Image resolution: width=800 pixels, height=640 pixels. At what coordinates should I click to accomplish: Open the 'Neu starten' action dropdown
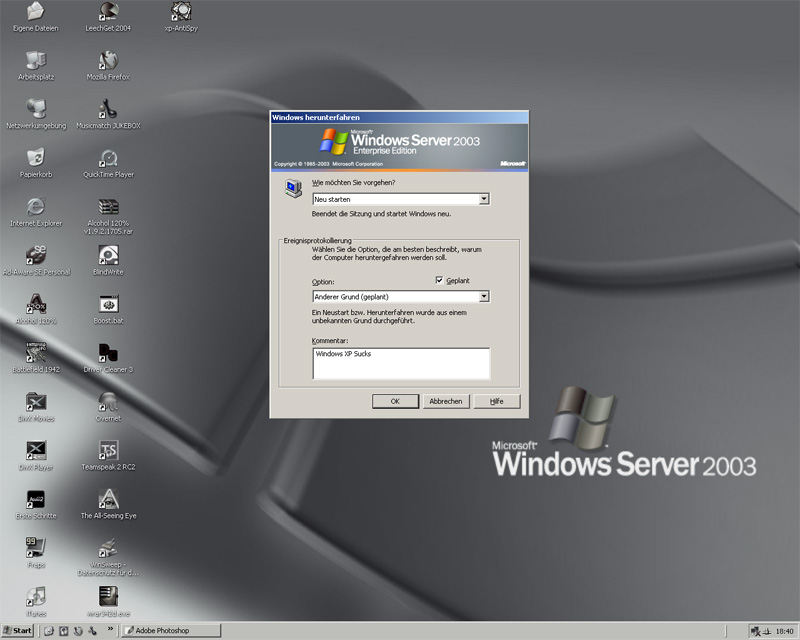tap(484, 199)
